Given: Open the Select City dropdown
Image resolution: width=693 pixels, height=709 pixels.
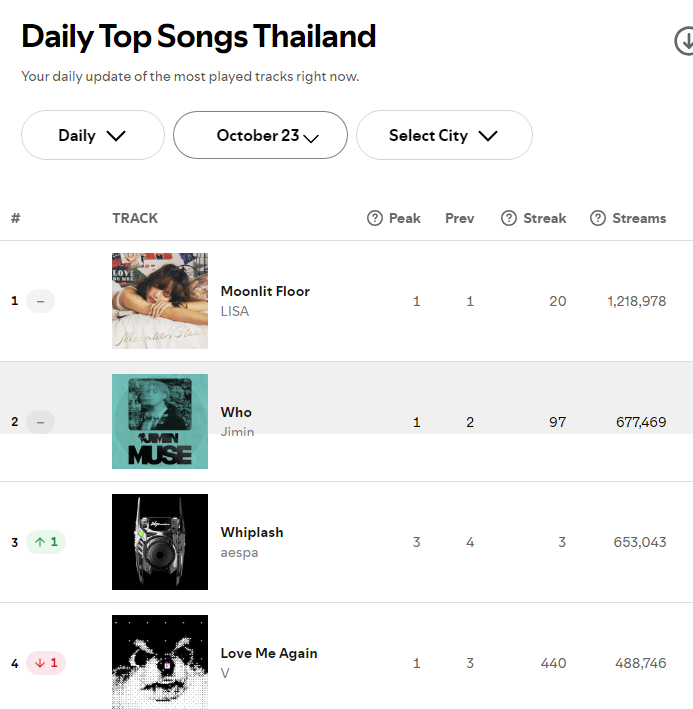Looking at the screenshot, I should point(444,135).
